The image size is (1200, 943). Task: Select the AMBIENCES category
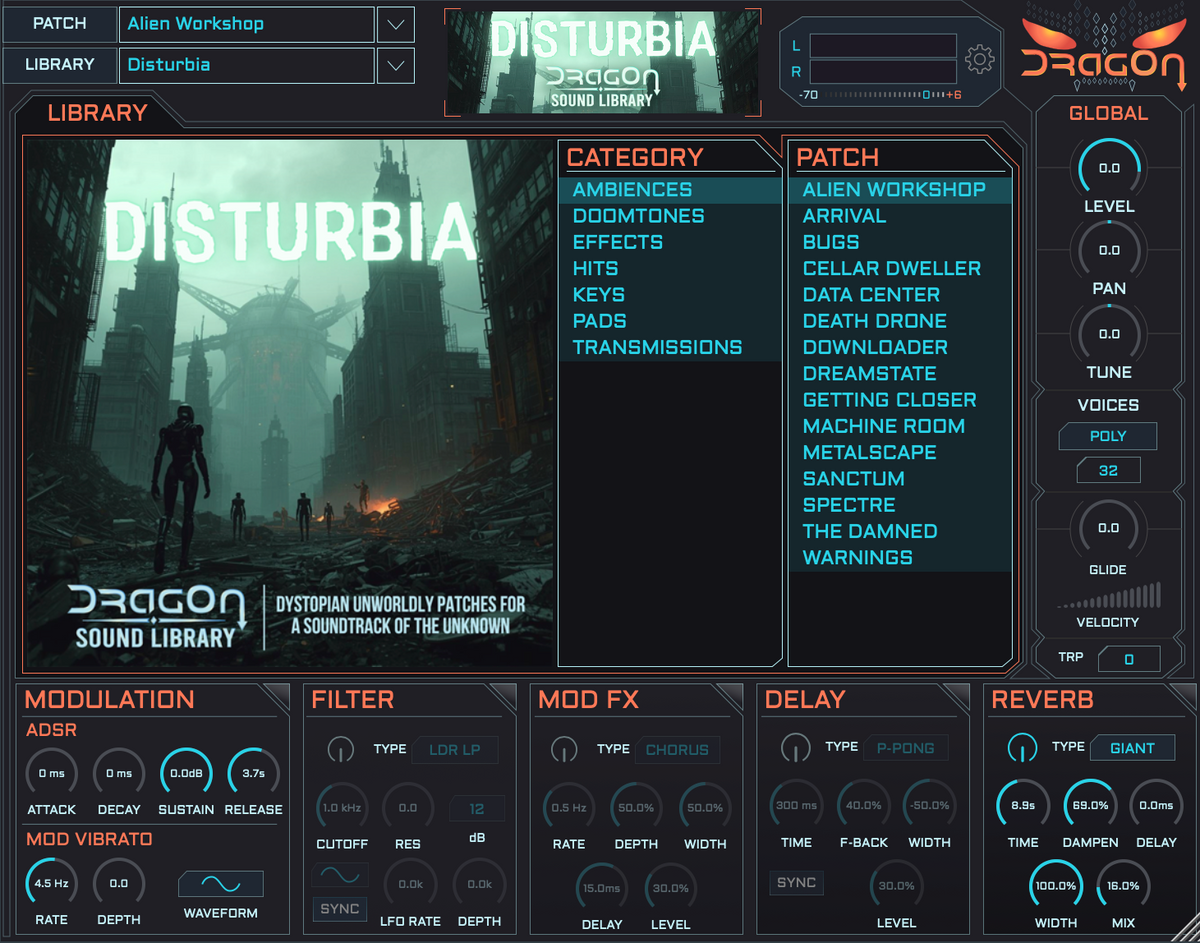pyautogui.click(x=670, y=190)
